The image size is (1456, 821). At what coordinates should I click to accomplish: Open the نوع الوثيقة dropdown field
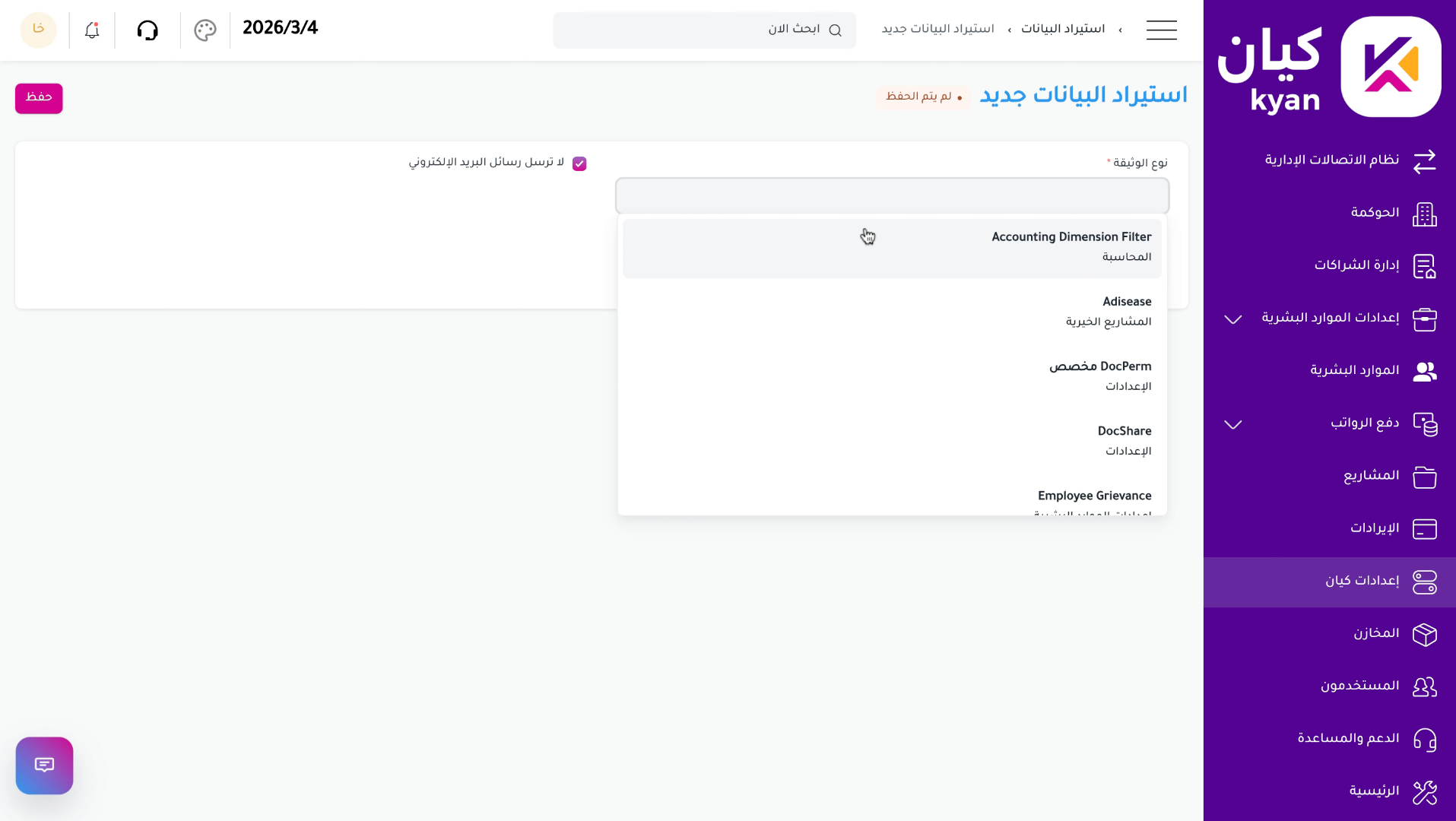[891, 195]
